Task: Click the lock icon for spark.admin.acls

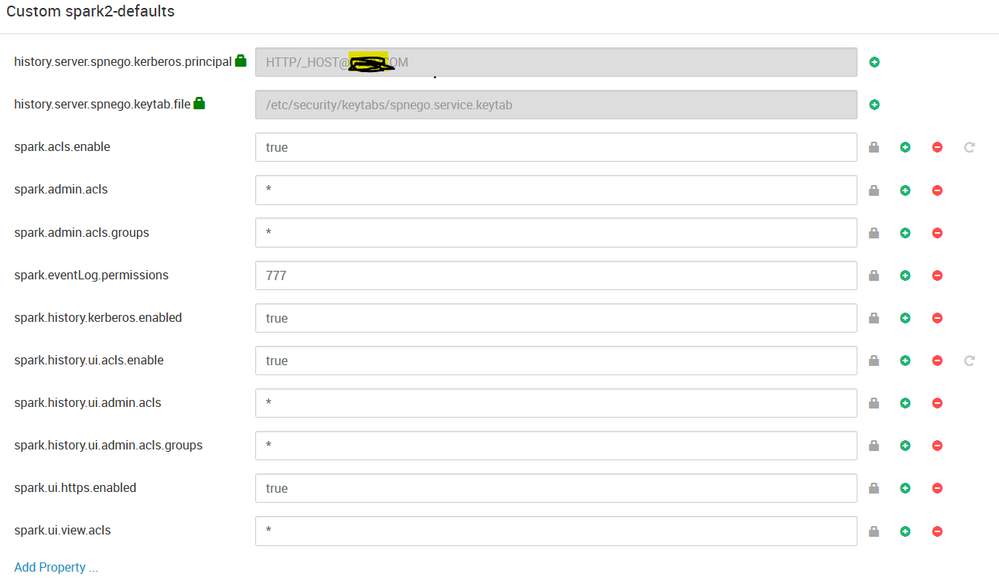Action: coord(874,190)
